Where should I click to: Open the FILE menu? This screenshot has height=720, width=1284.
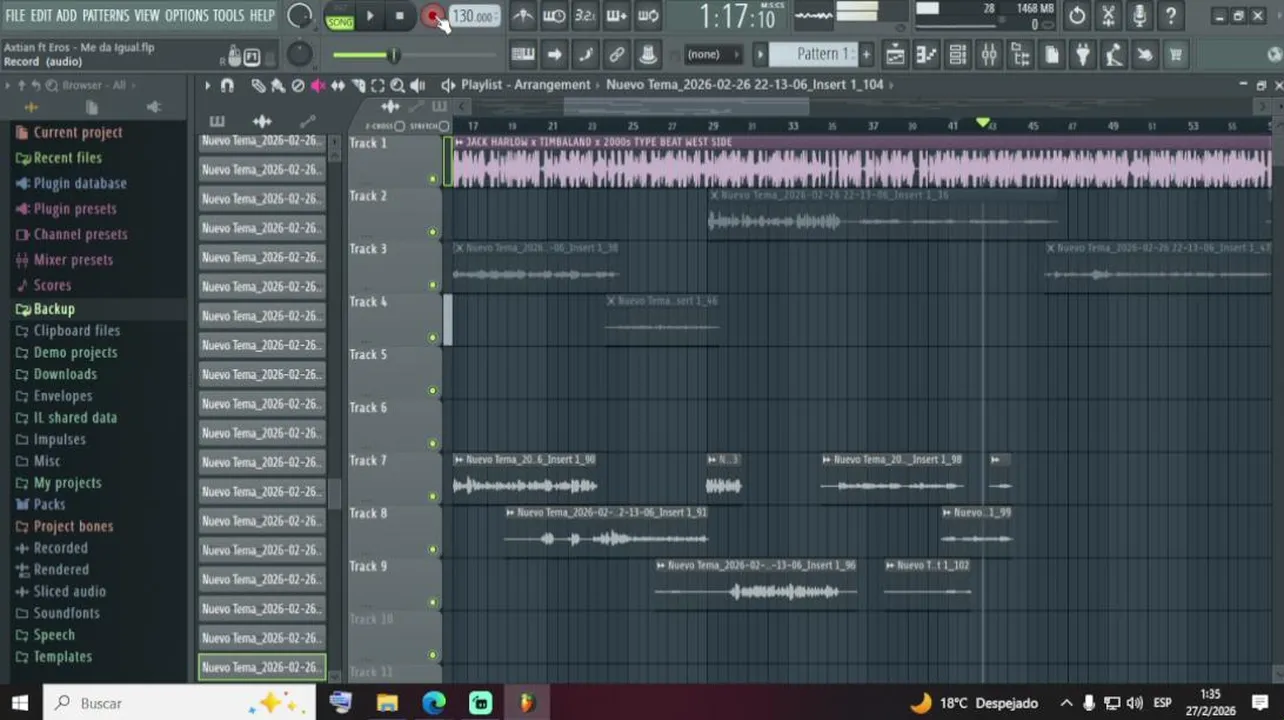tap(15, 16)
